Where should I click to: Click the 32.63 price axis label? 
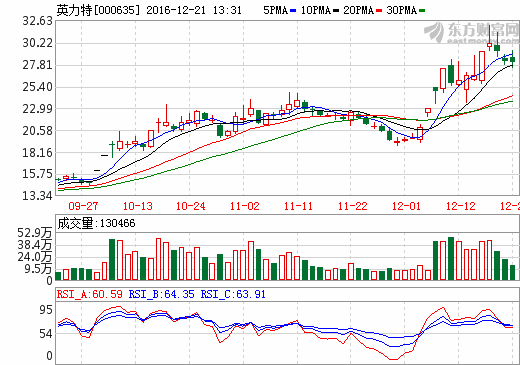(37, 21)
